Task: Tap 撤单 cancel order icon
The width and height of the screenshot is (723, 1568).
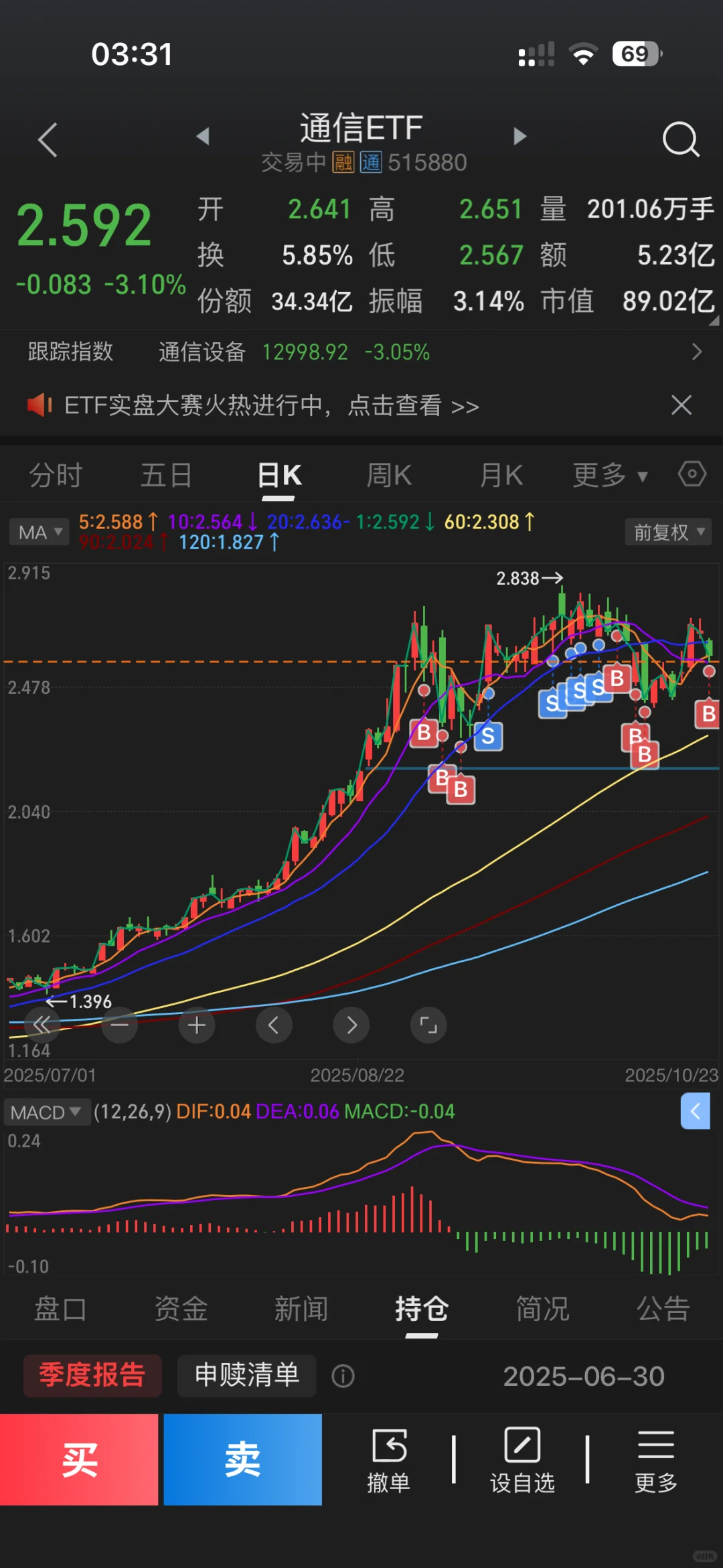Action: coord(389,1461)
